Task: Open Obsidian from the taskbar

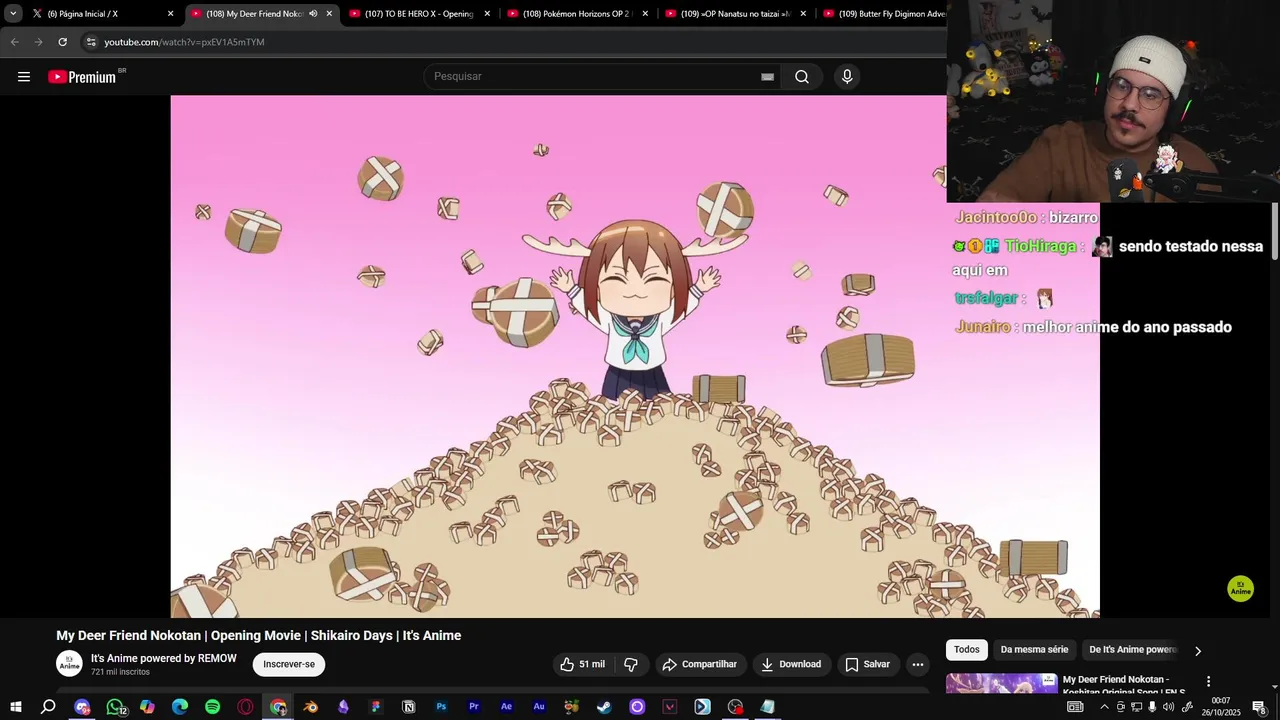Action: point(344,707)
